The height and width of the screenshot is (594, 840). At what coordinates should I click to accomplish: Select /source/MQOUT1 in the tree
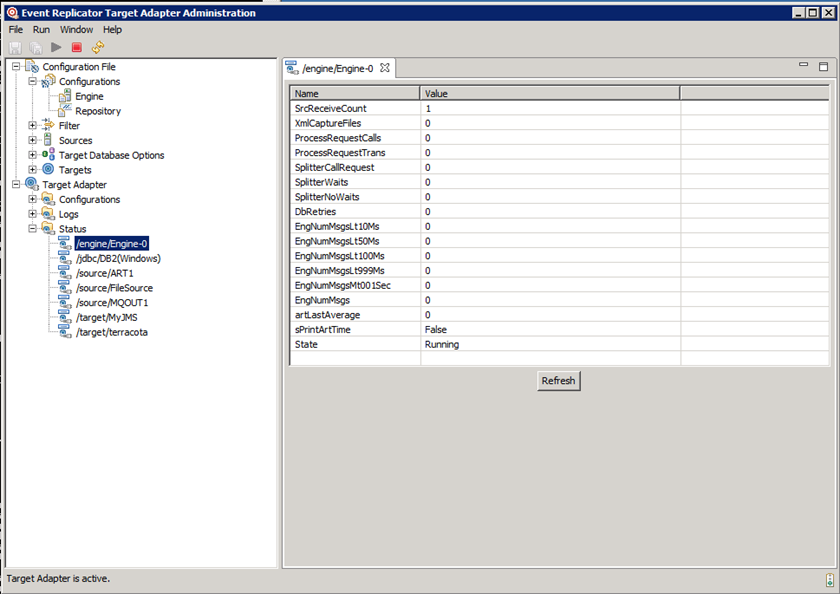point(111,303)
